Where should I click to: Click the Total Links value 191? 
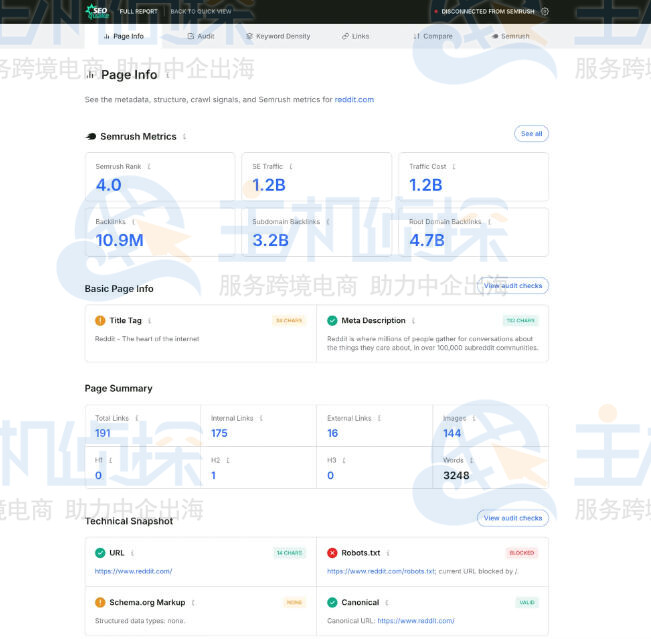coord(103,433)
